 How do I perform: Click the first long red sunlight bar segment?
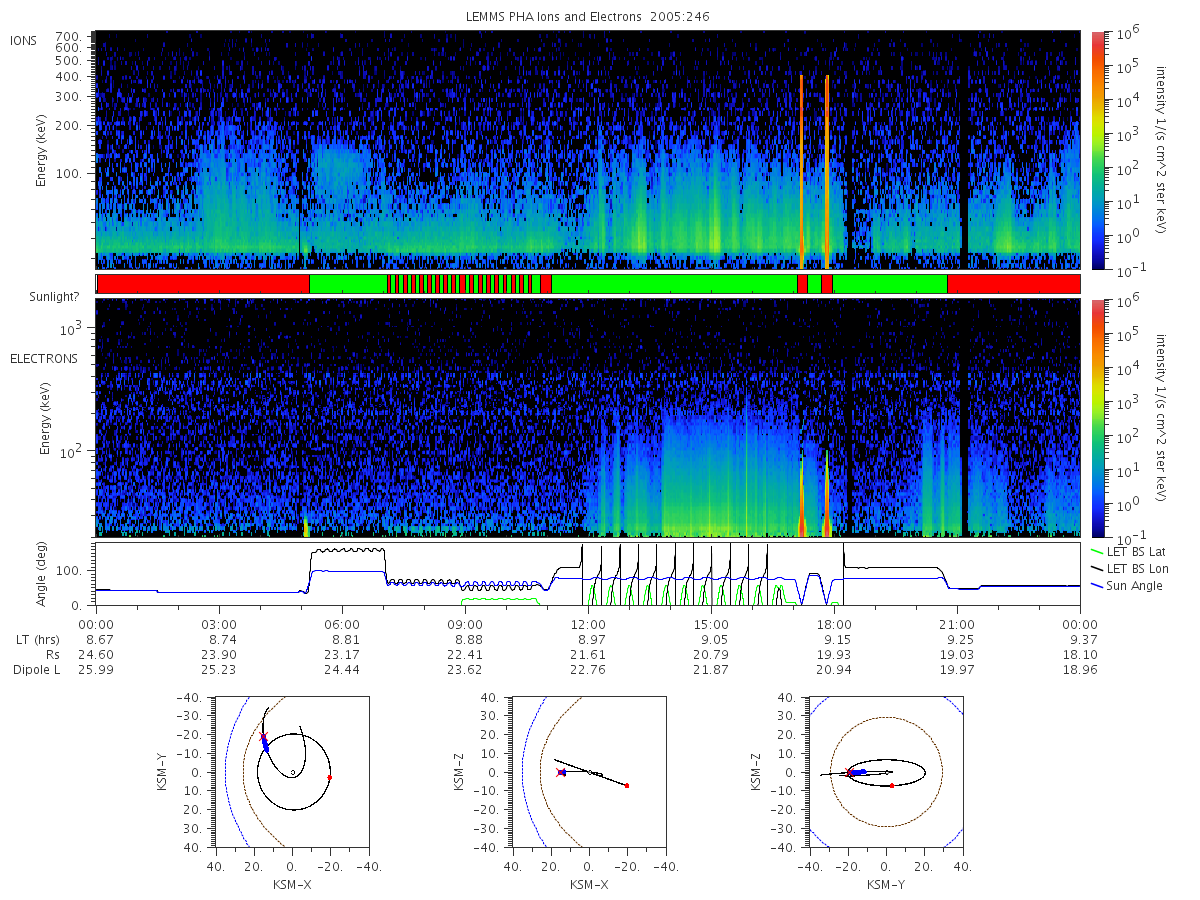pos(204,284)
